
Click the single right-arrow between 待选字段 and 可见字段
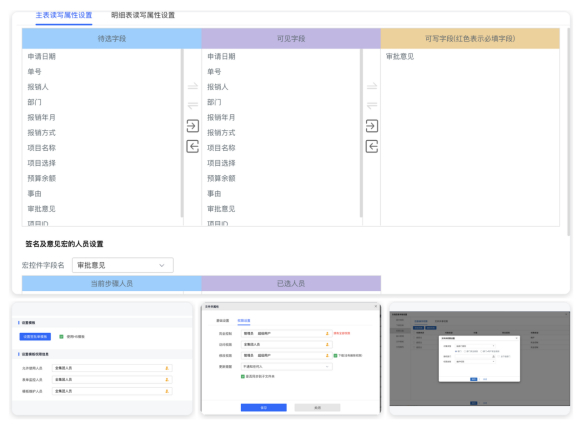click(193, 87)
